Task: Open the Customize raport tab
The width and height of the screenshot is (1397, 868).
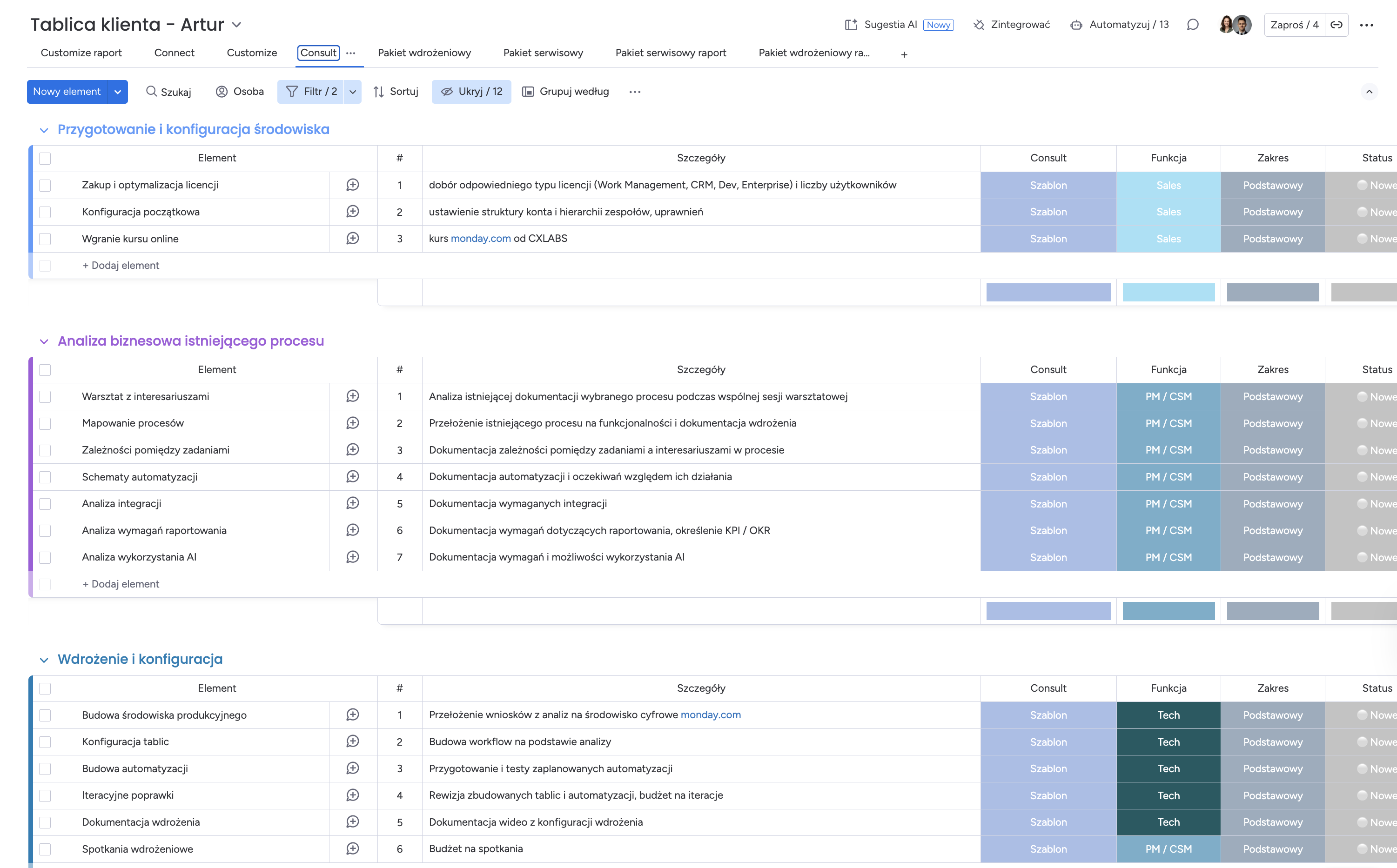Action: click(81, 53)
